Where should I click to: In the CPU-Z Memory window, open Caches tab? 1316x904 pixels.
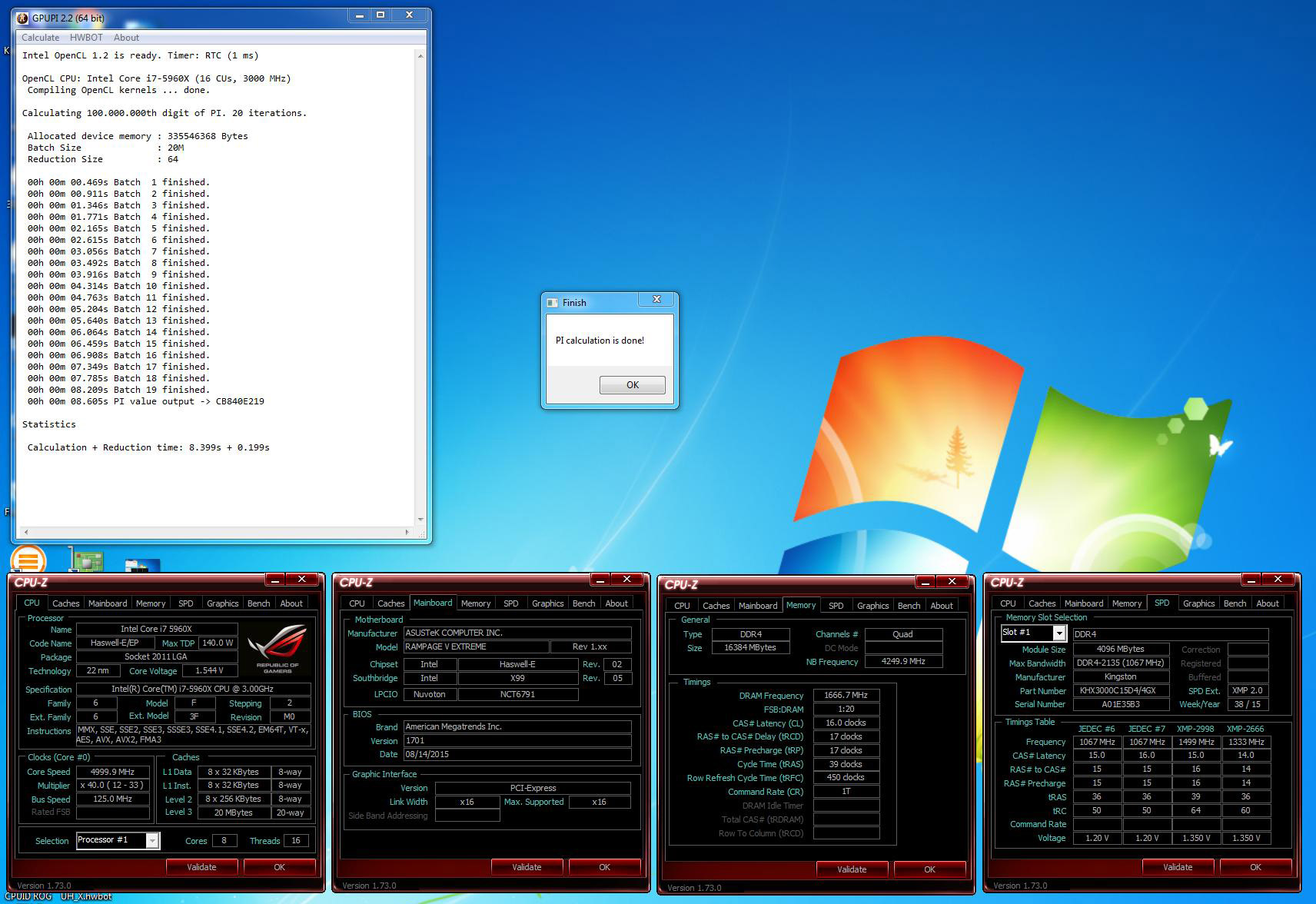point(716,606)
